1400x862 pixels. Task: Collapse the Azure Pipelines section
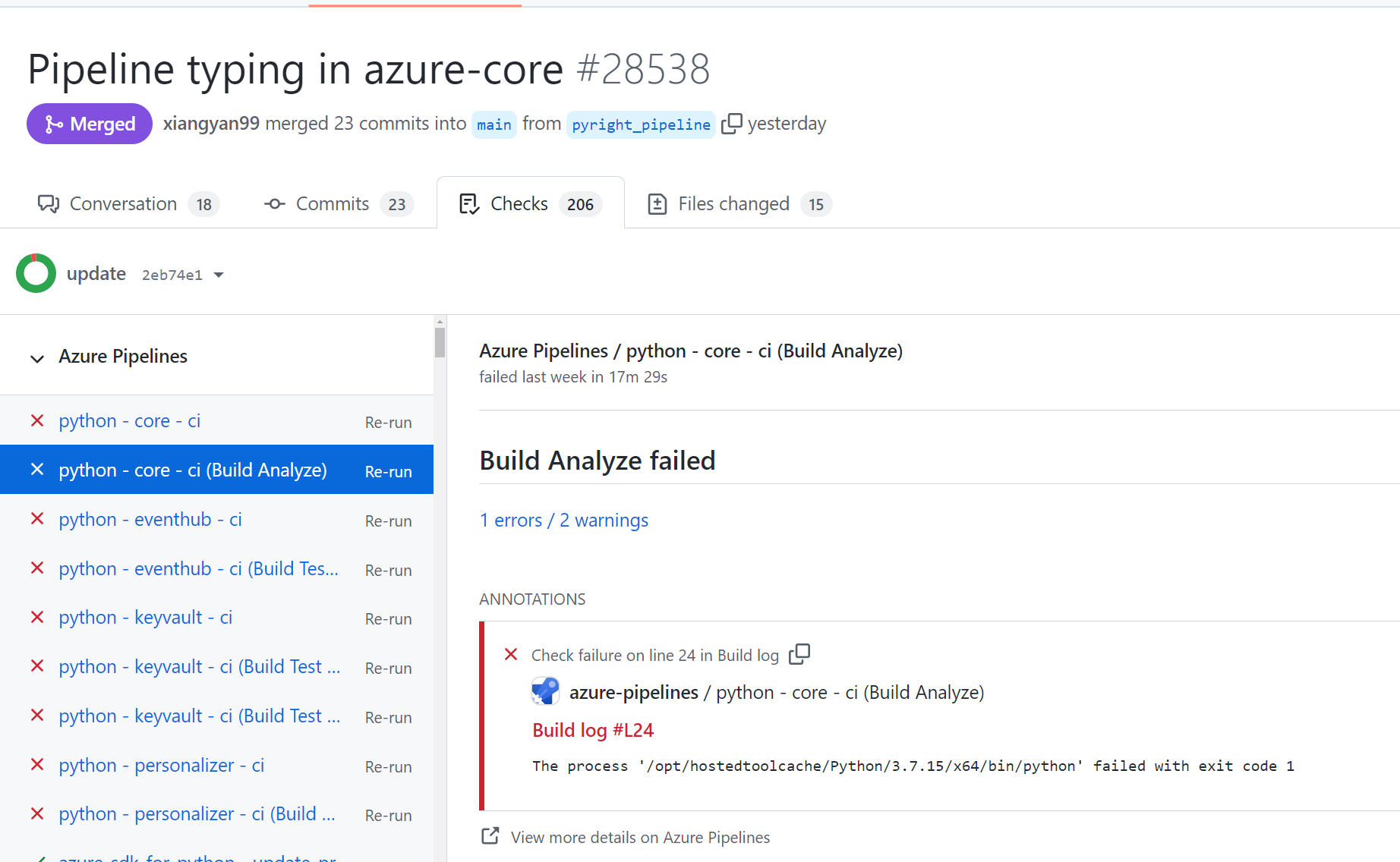pyautogui.click(x=37, y=358)
